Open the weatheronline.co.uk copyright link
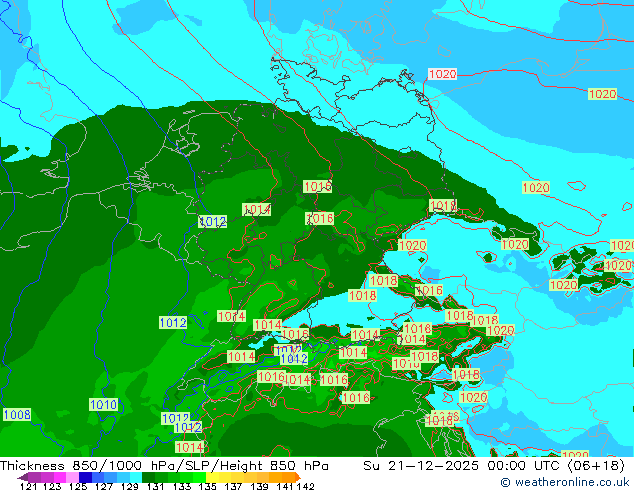 coord(565,482)
